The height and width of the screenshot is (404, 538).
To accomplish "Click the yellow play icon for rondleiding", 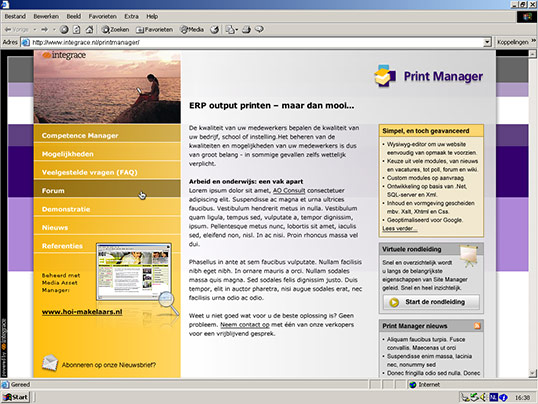I will 394,302.
